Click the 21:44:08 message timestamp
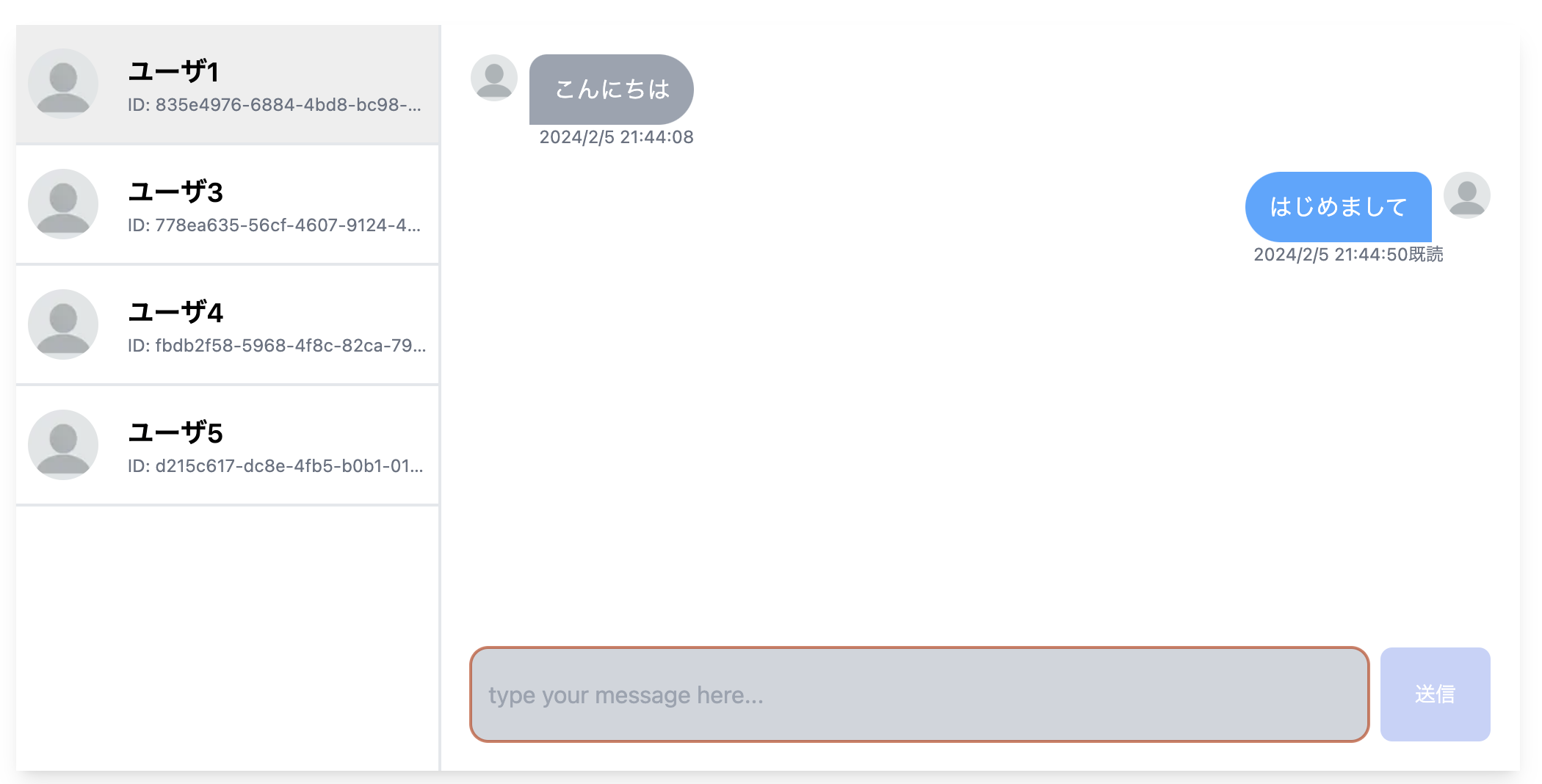 (616, 137)
